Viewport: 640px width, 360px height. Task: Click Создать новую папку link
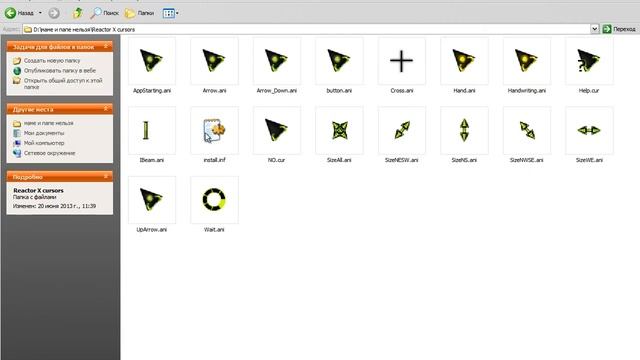pyautogui.click(x=52, y=60)
